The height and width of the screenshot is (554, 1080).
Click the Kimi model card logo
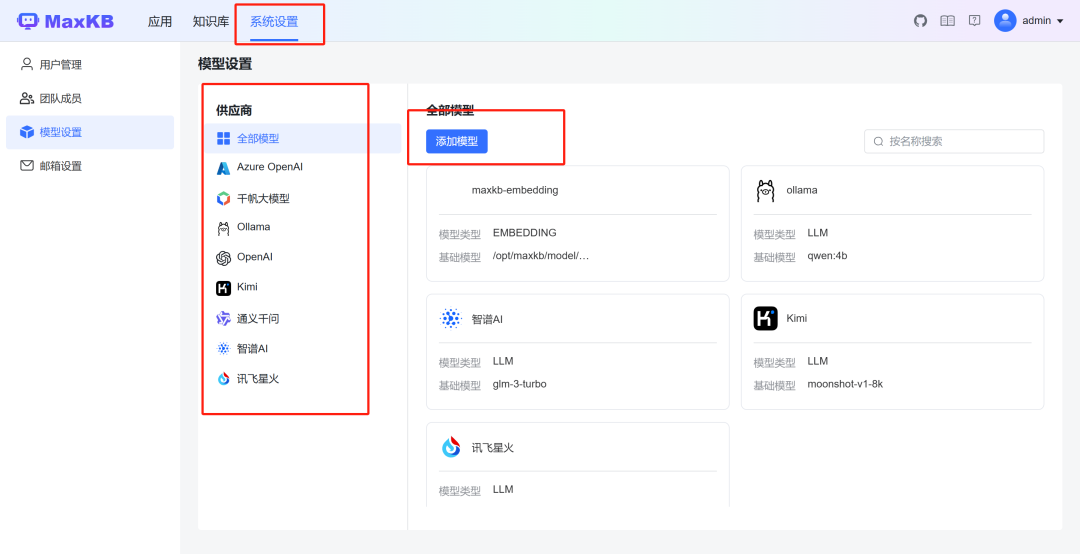pos(765,318)
